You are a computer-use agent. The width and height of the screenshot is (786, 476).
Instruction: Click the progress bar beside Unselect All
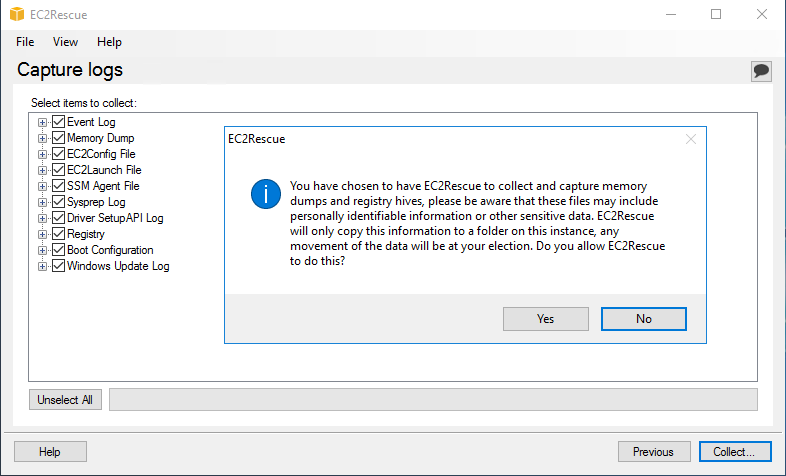(434, 400)
